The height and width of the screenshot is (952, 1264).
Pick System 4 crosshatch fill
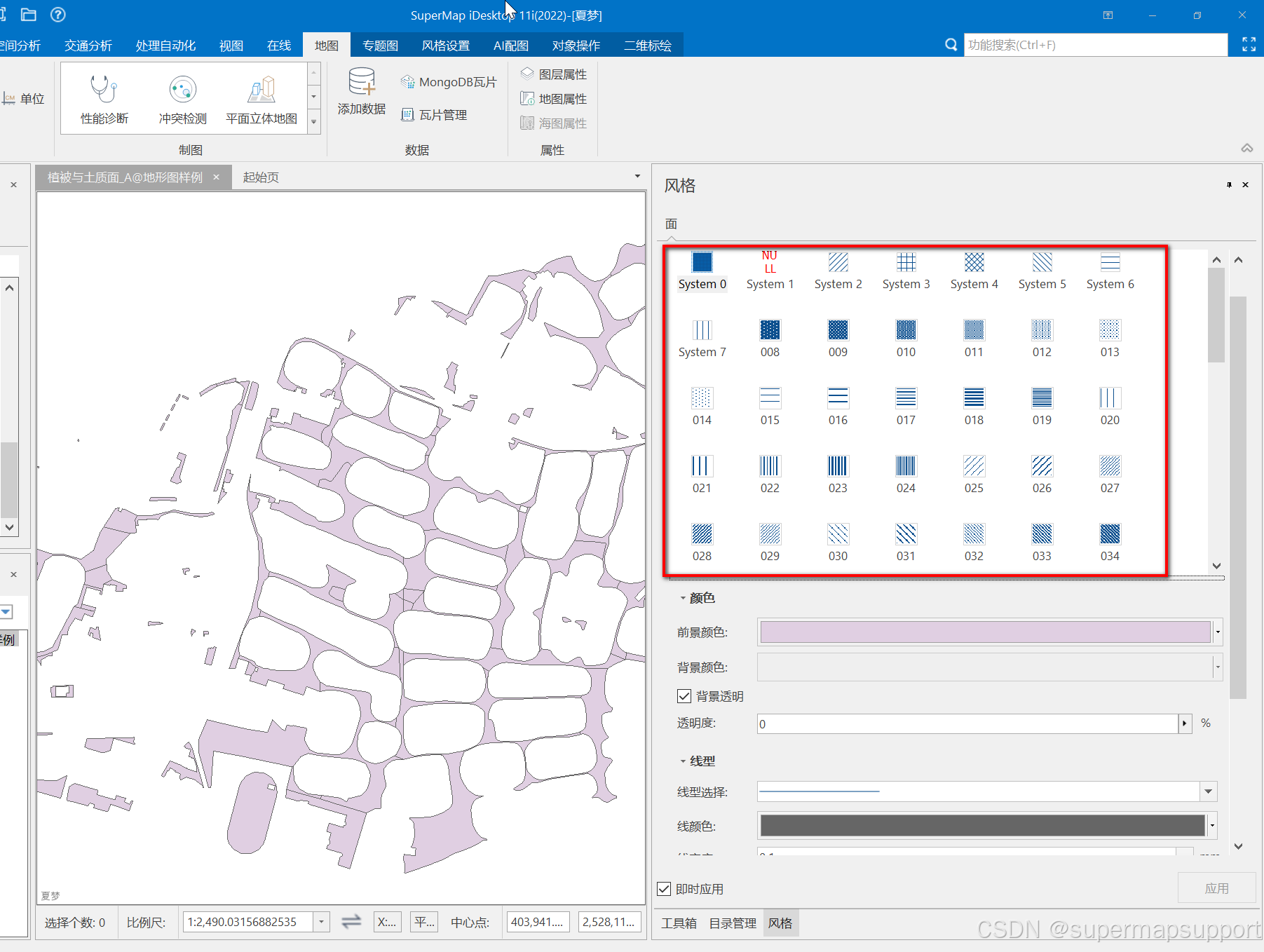pyautogui.click(x=974, y=271)
